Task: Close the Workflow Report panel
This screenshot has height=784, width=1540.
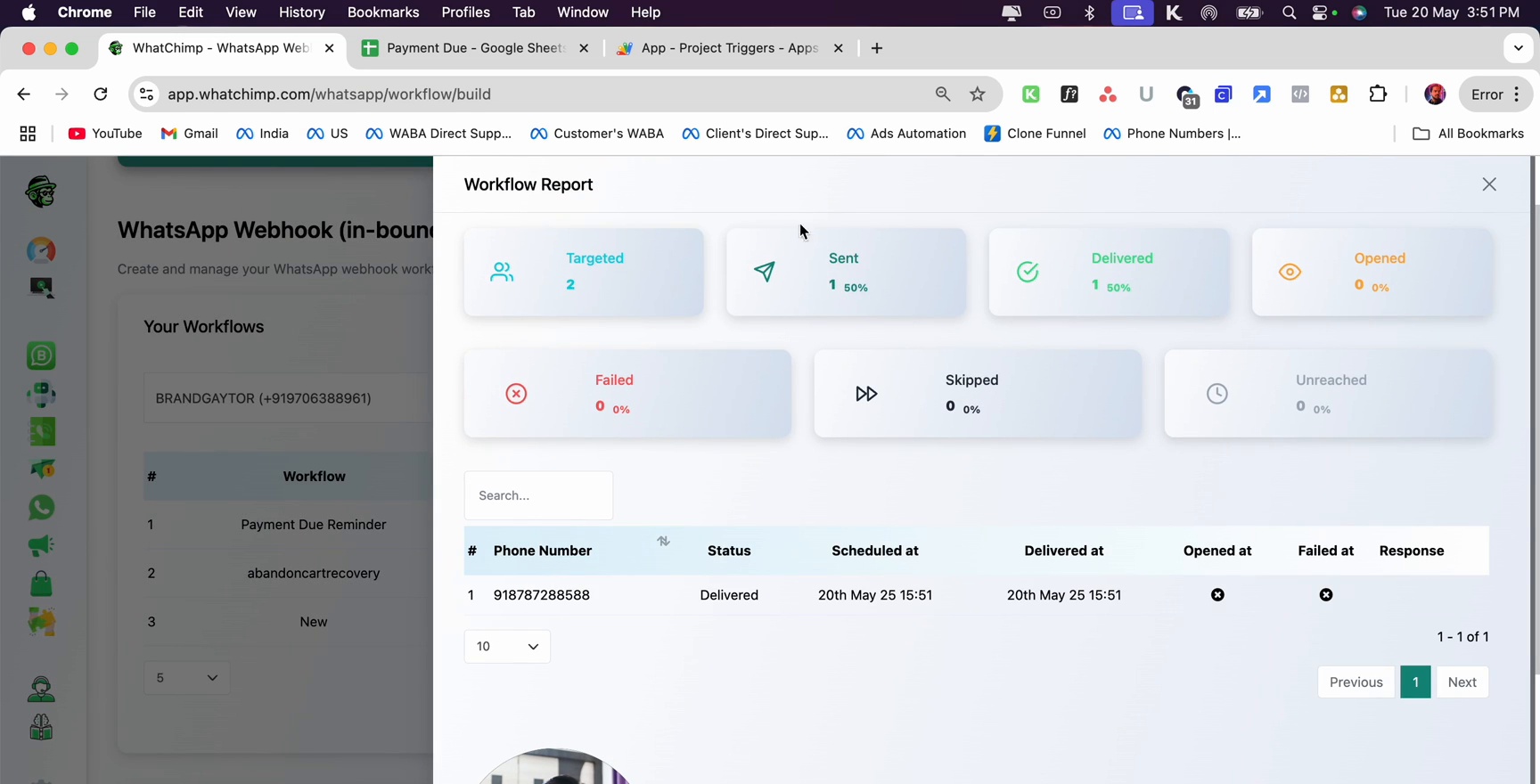Action: click(x=1489, y=184)
